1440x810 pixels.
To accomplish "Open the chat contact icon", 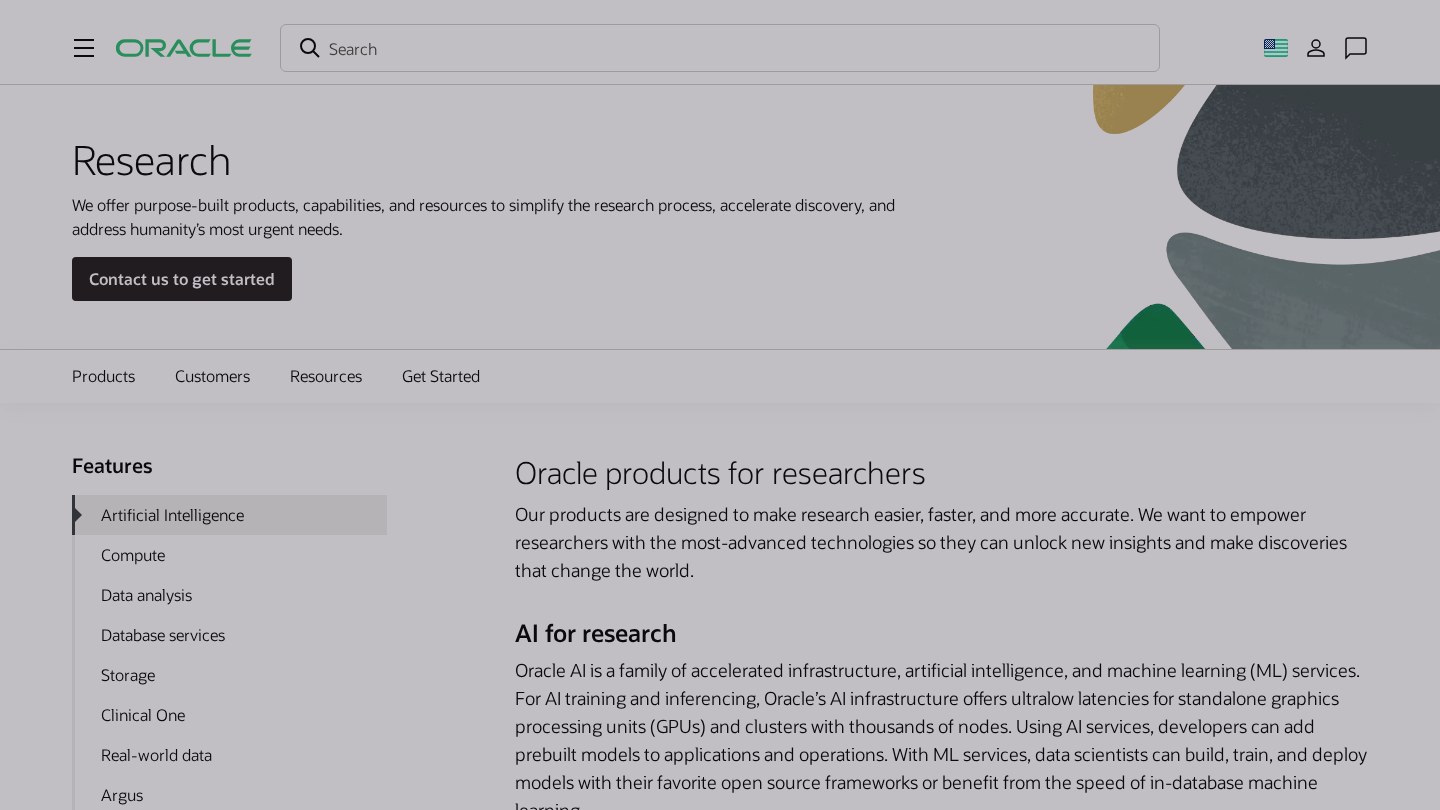I will (x=1356, y=48).
